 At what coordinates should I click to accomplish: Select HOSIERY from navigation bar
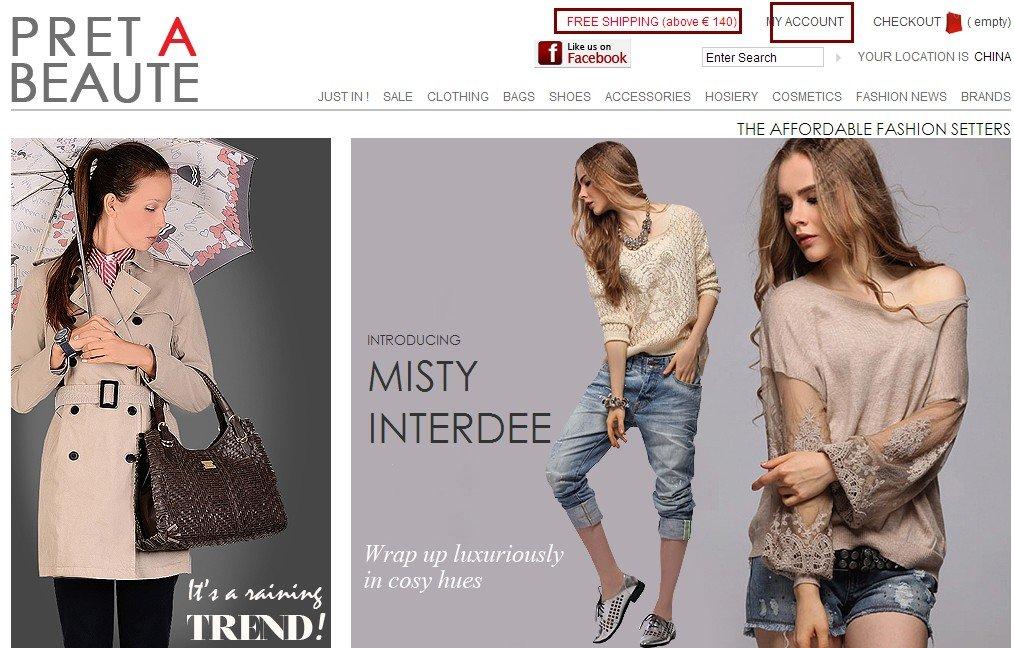click(x=731, y=97)
